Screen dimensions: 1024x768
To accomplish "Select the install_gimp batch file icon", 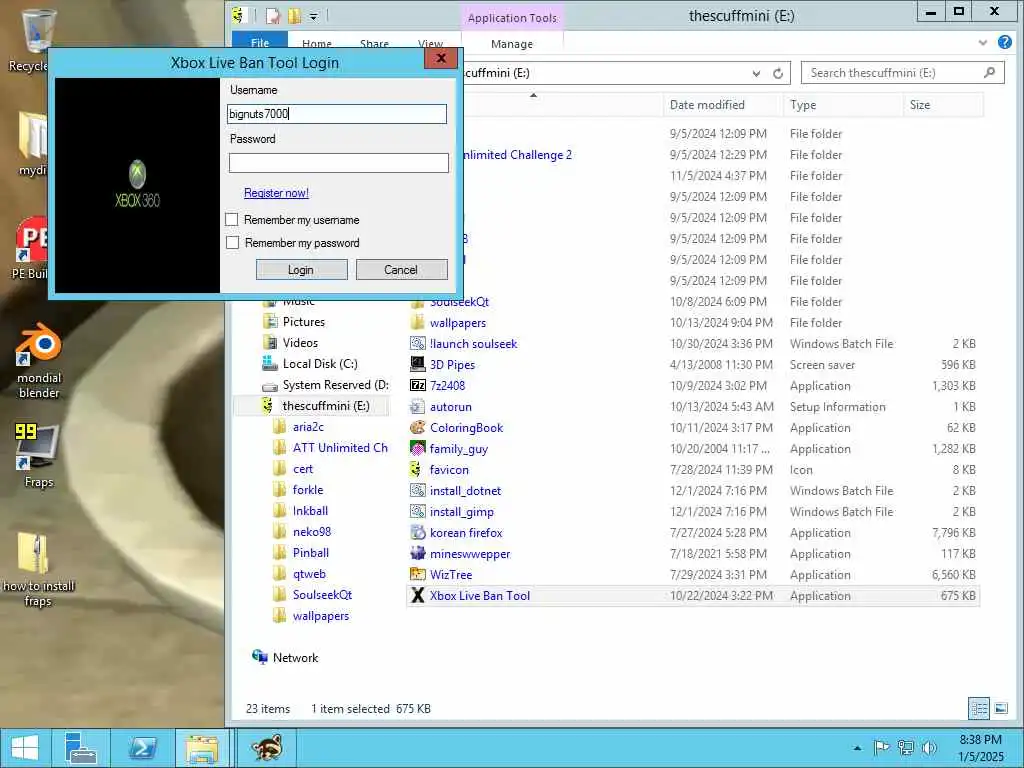I will [x=417, y=511].
